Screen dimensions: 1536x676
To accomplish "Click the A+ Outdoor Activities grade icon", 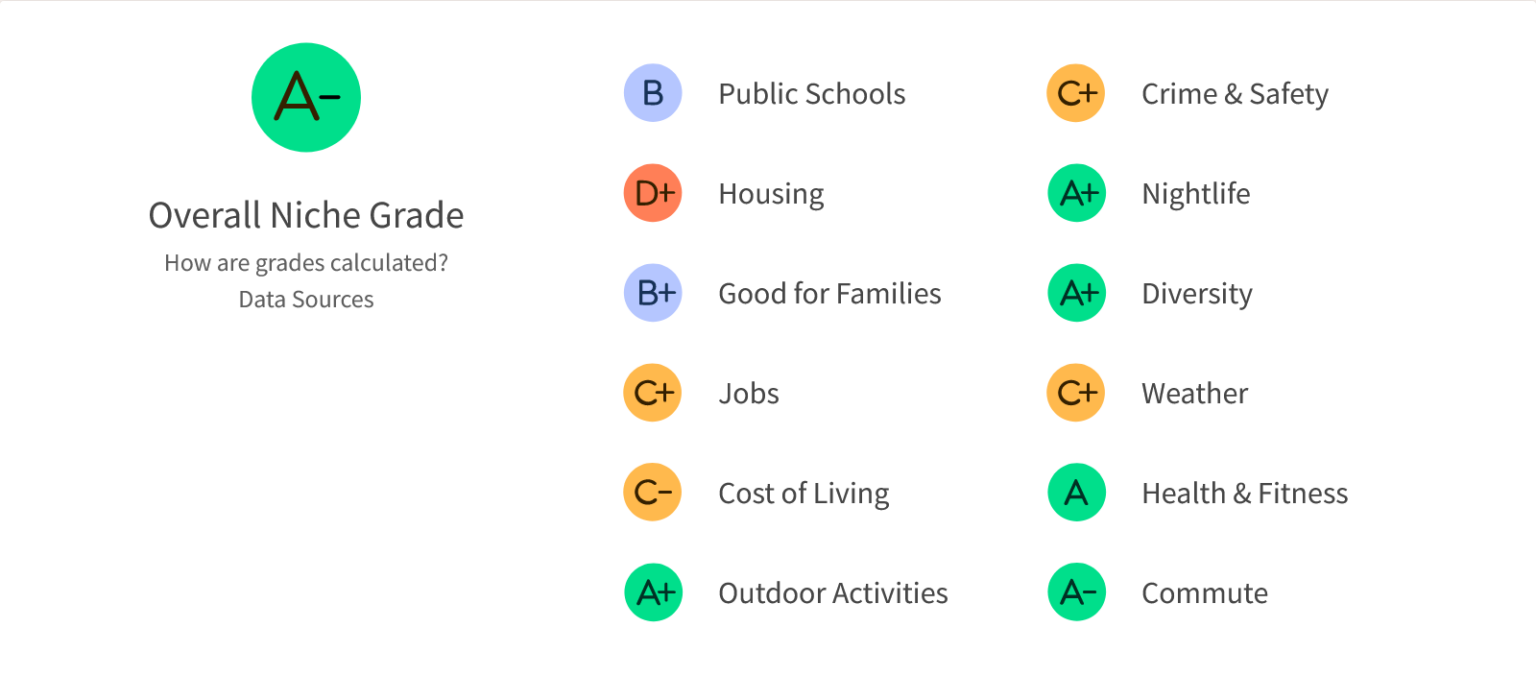I will pos(653,592).
